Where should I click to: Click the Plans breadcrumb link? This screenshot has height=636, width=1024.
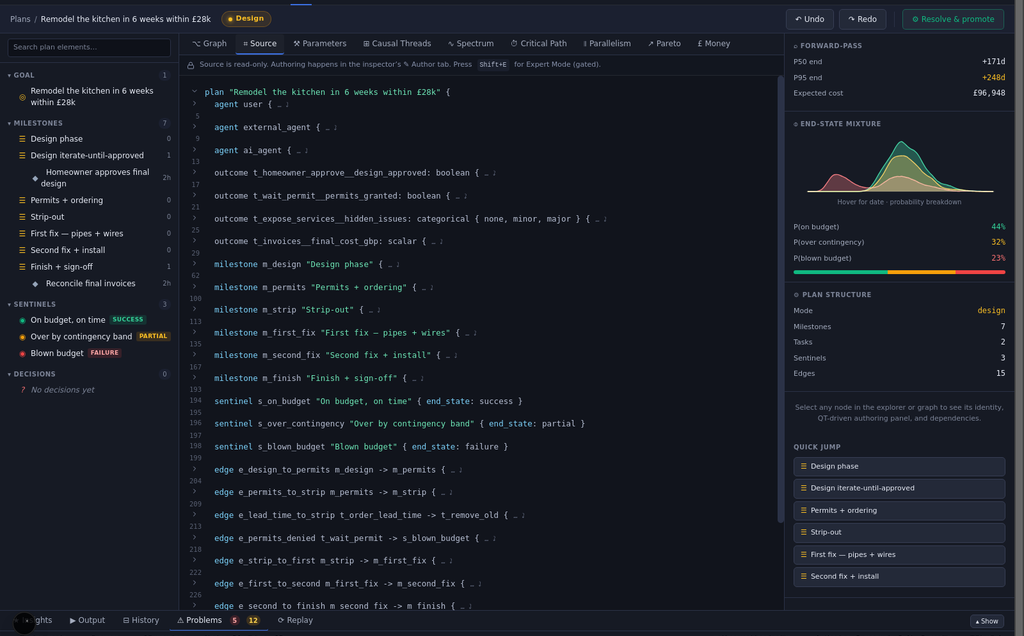click(x=20, y=19)
